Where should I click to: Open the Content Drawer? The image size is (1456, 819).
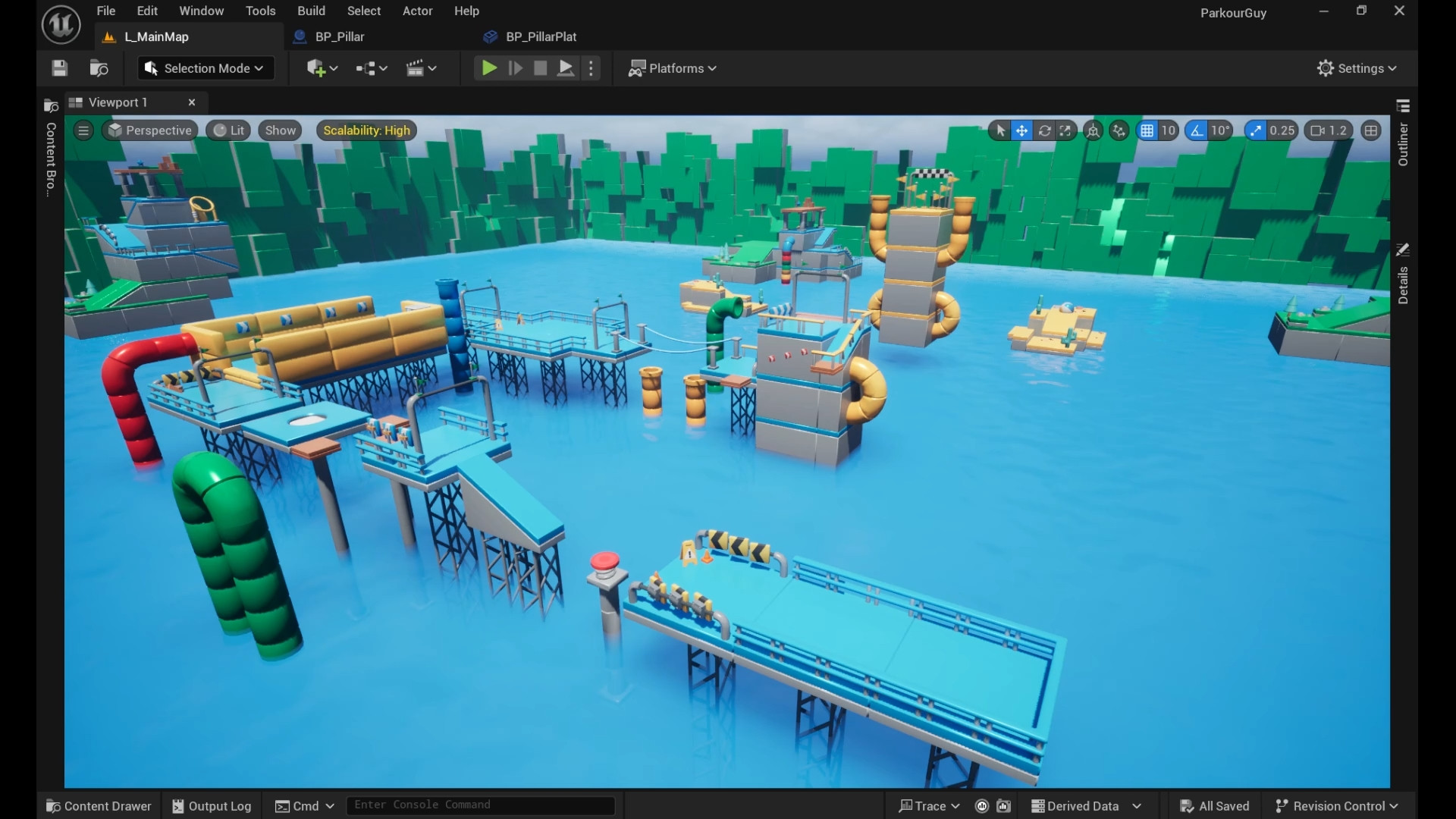click(x=99, y=806)
